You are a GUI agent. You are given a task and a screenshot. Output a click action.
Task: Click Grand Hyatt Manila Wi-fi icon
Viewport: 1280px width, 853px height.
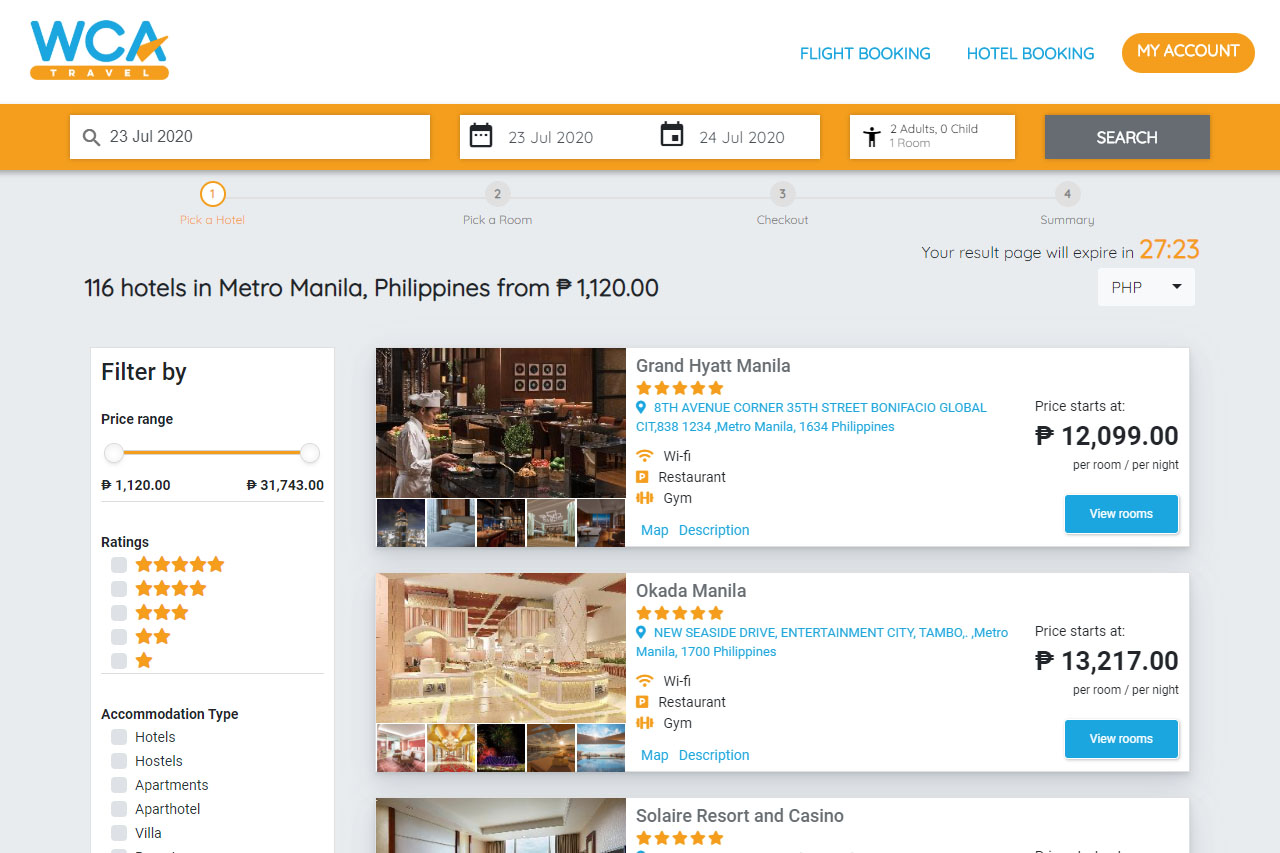(645, 456)
